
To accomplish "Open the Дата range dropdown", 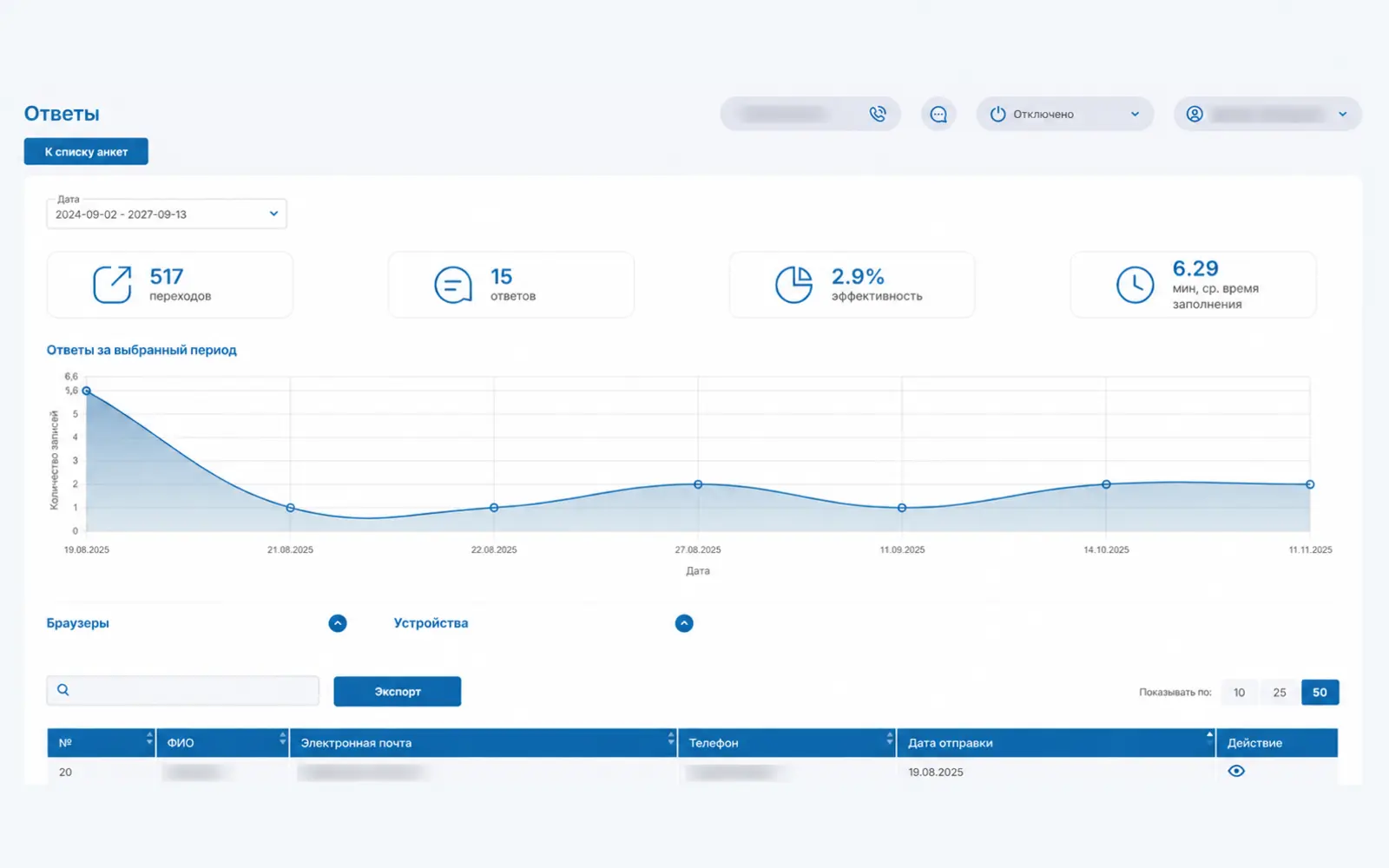I will pos(167,214).
